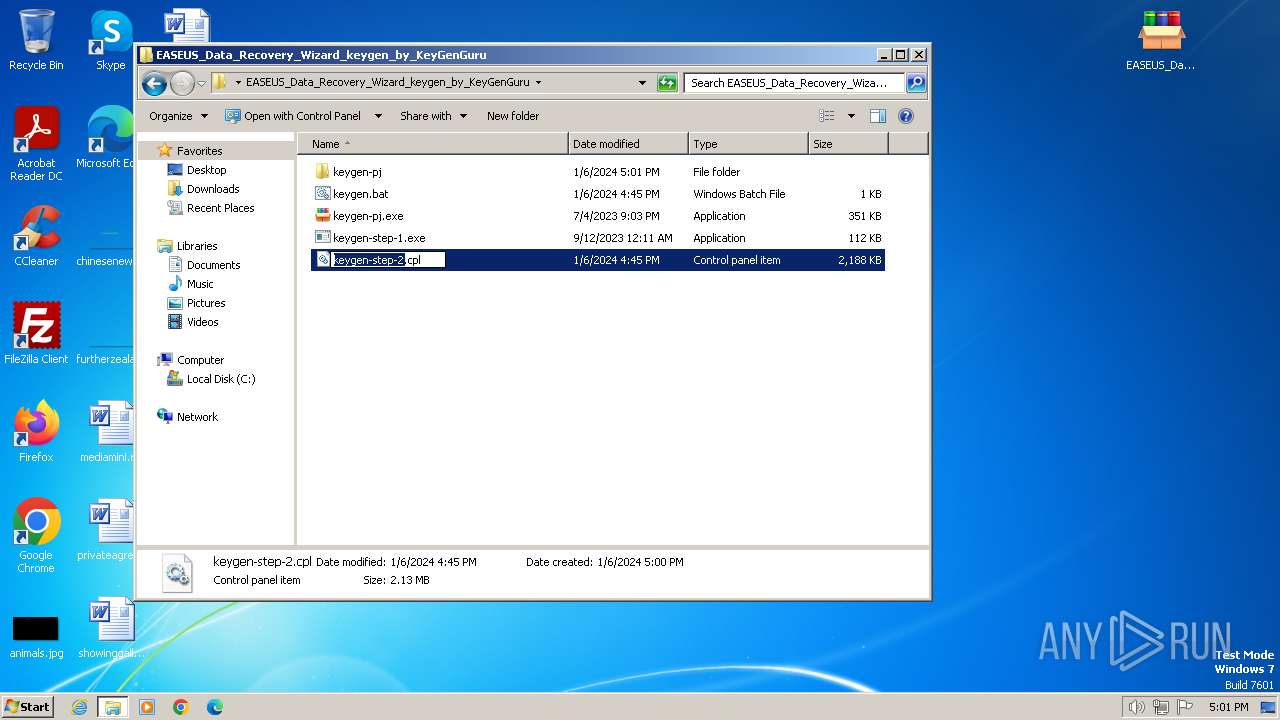Open the Action Center flag icon
The image size is (1280, 720).
coord(1185,707)
